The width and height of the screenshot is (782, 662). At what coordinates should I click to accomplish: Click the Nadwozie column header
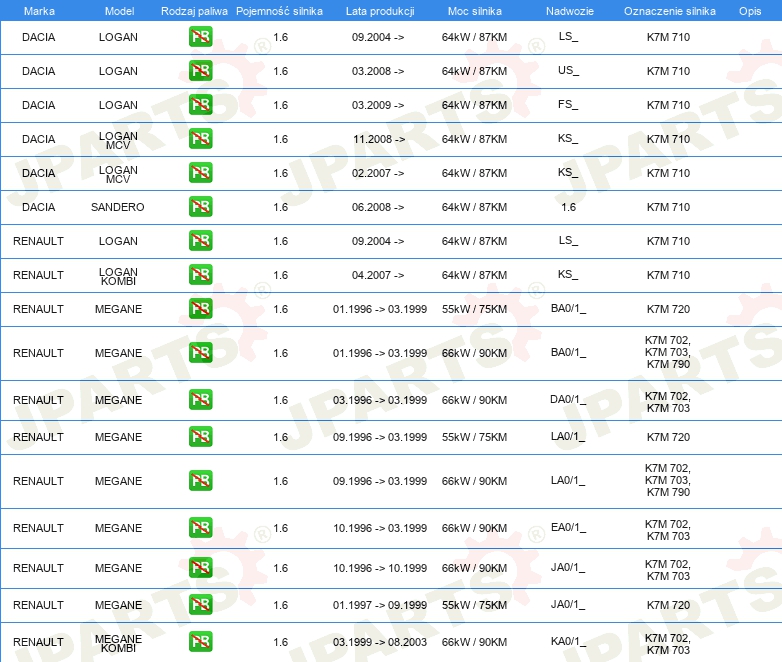point(570,11)
